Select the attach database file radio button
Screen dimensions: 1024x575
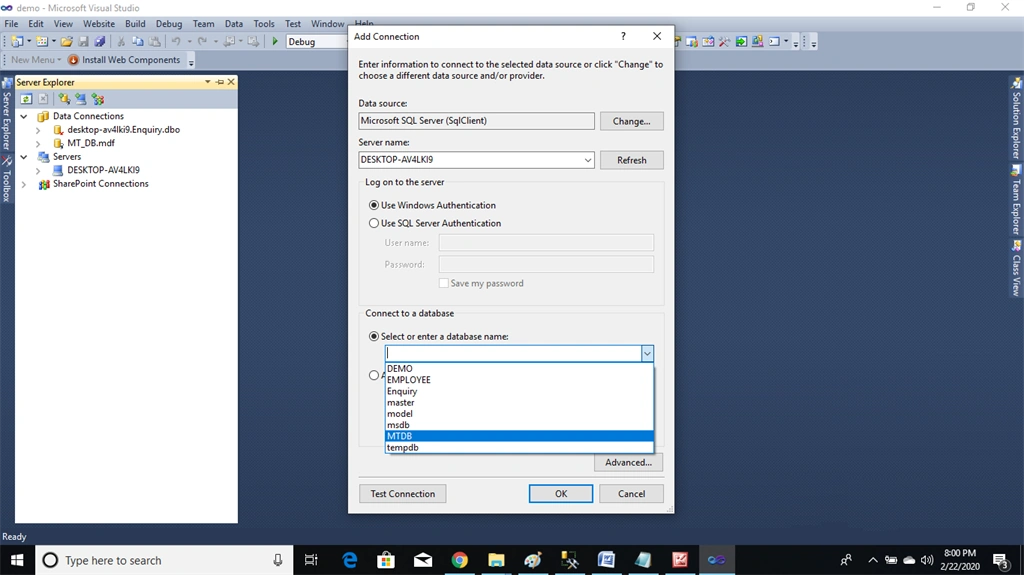tap(374, 375)
